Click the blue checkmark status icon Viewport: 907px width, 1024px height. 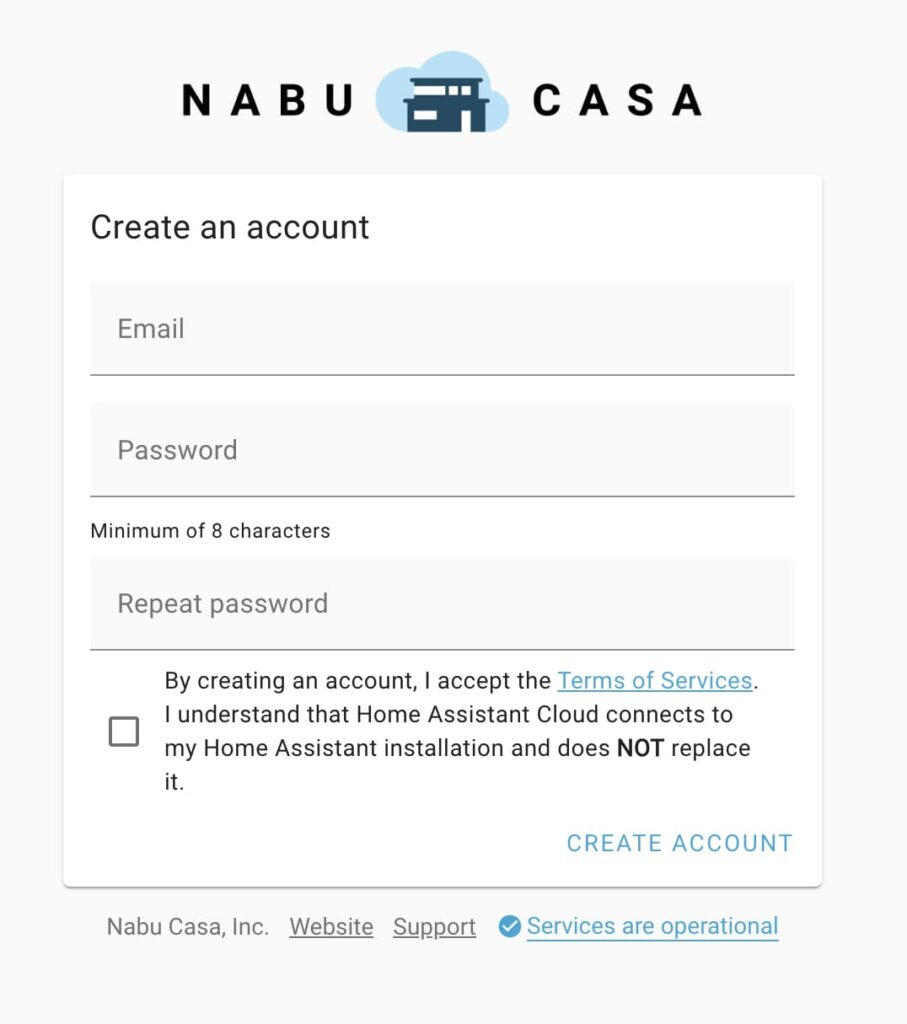(x=509, y=927)
